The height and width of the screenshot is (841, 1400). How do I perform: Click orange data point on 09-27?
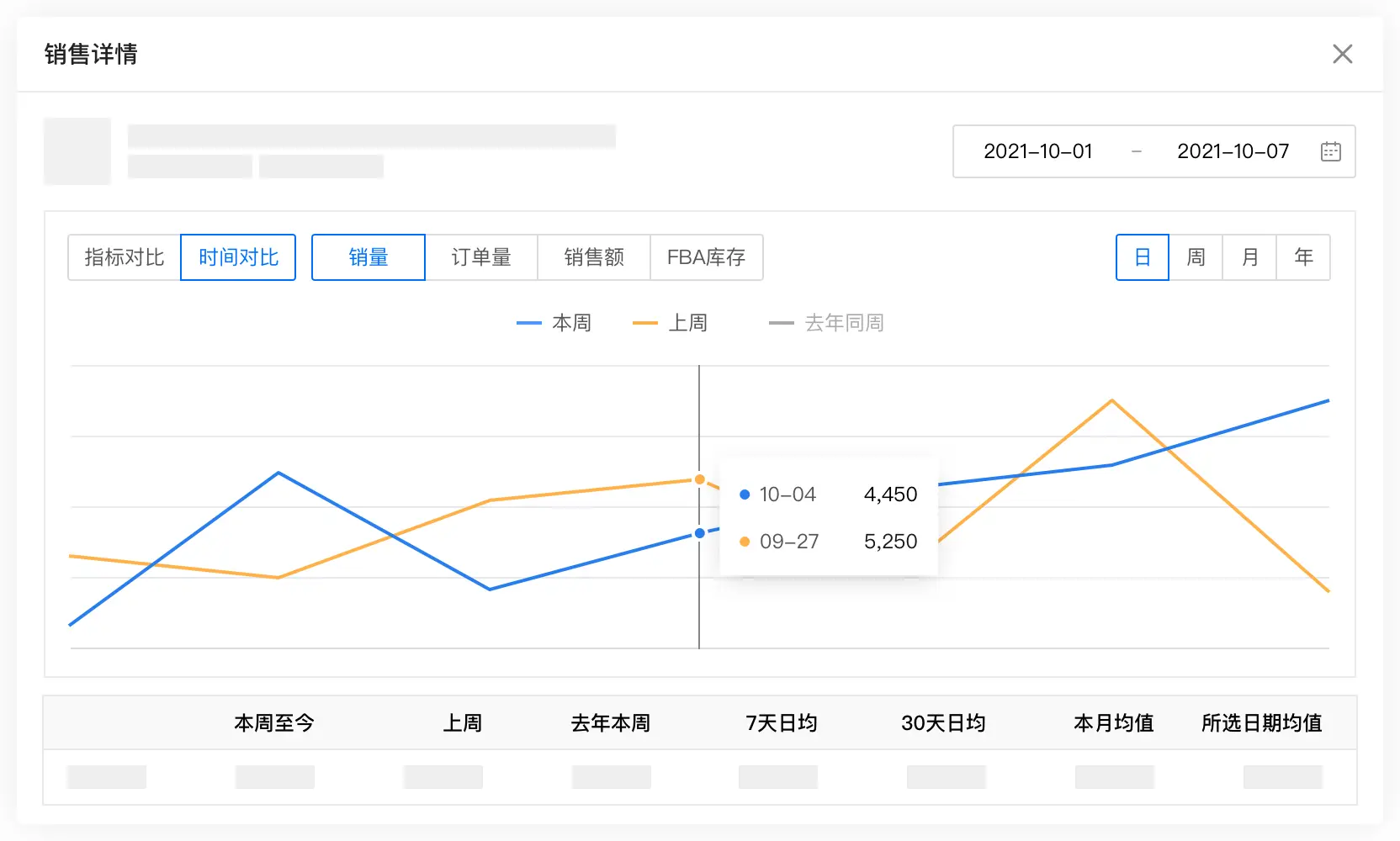click(x=699, y=479)
